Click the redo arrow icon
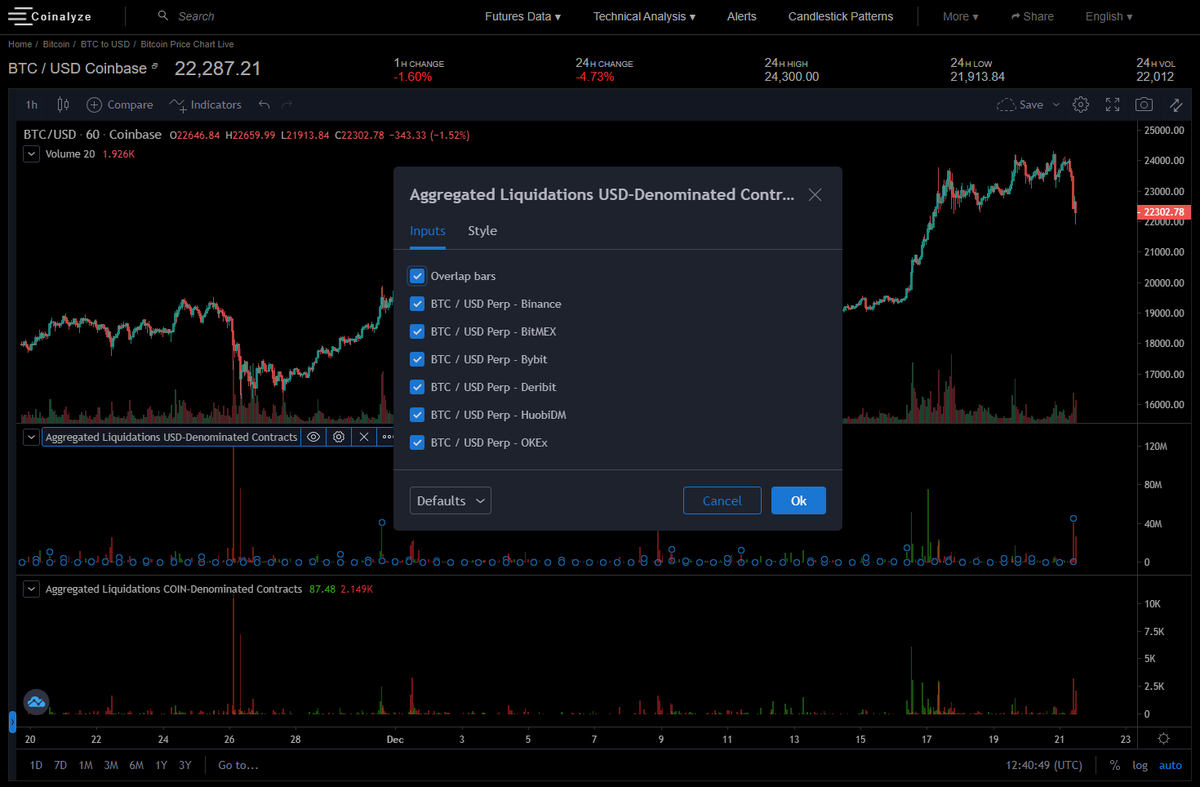The image size is (1200, 787). click(287, 104)
